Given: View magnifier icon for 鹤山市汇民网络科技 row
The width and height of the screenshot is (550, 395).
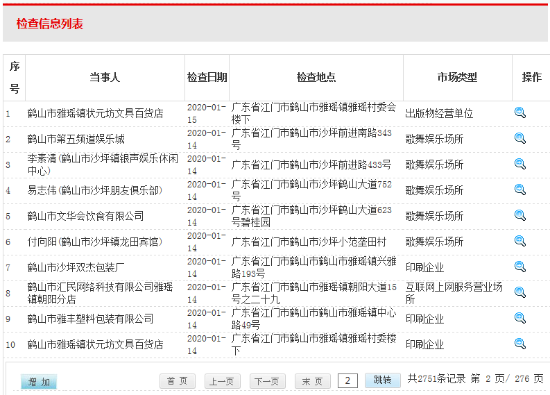Looking at the screenshot, I should (520, 292).
